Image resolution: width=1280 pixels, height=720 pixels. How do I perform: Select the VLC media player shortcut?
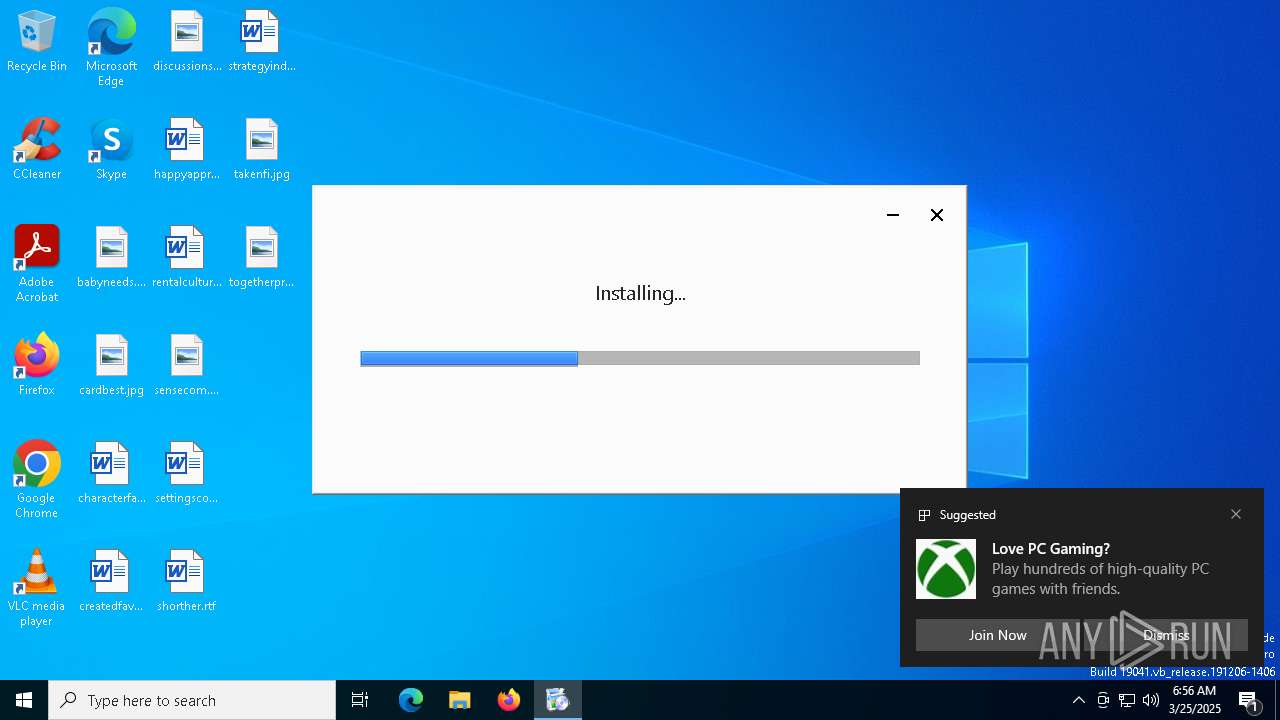click(37, 588)
